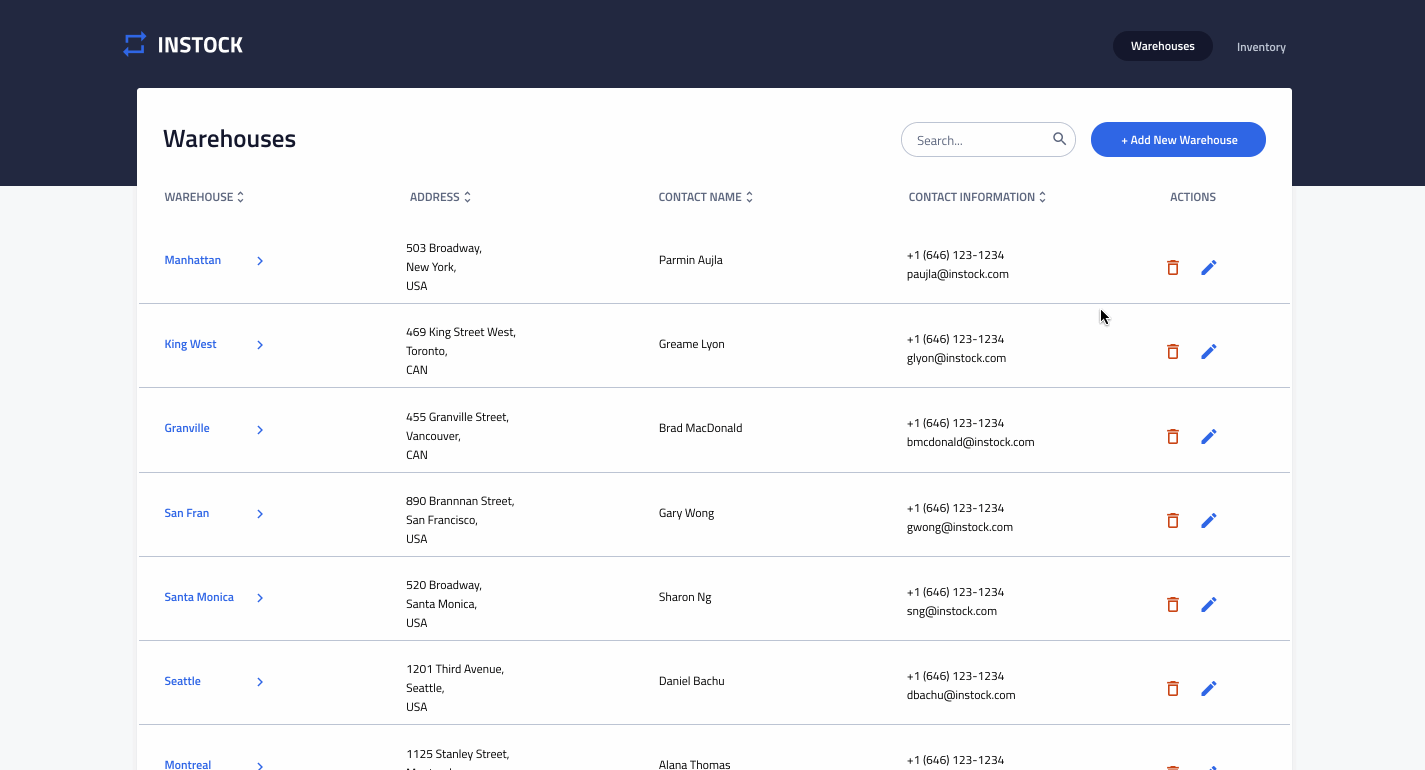Click Add New Warehouse button

click(x=1178, y=140)
